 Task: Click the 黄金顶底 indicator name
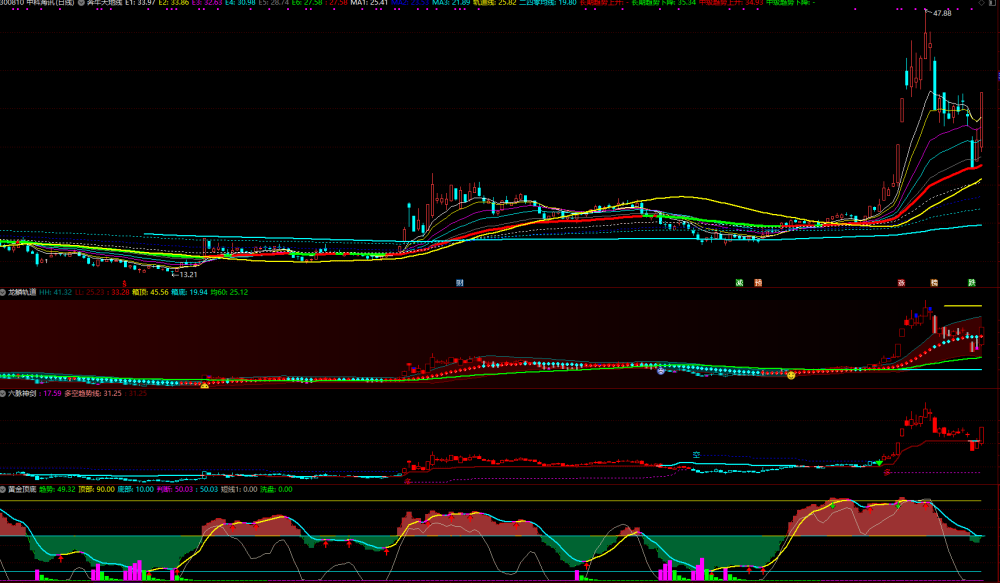click(x=22, y=489)
